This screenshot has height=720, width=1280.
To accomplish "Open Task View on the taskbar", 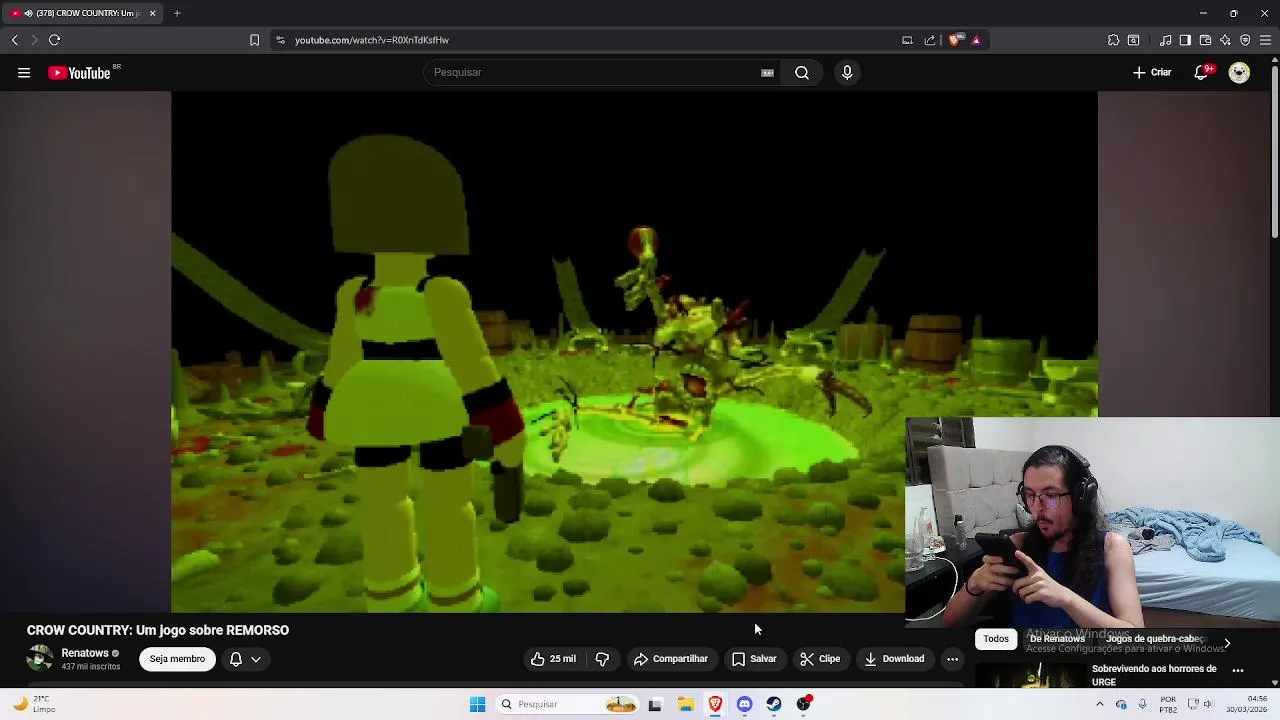I will [x=655, y=704].
